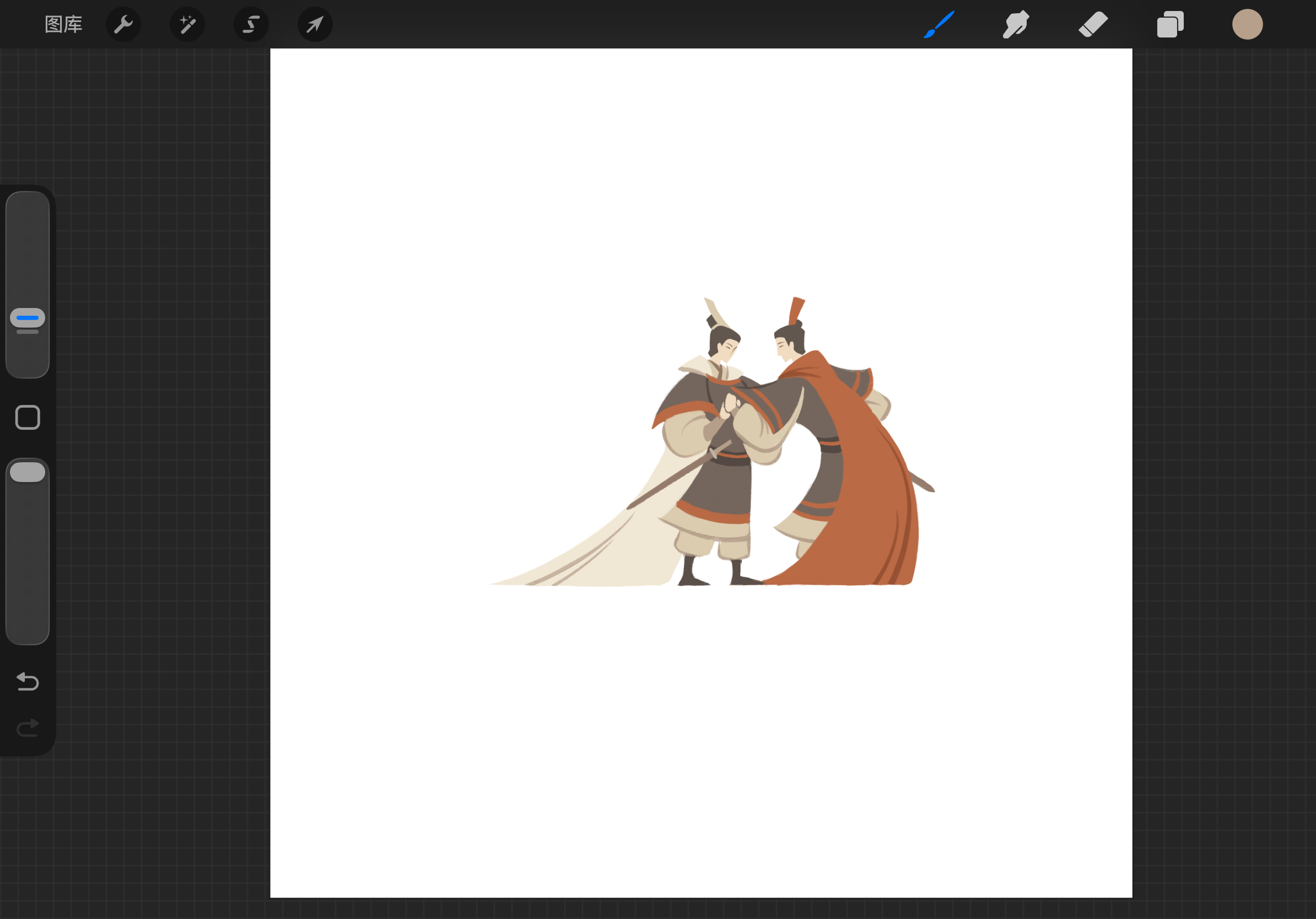Activate the Transform arrow tool
The image size is (1316, 919).
coord(315,25)
